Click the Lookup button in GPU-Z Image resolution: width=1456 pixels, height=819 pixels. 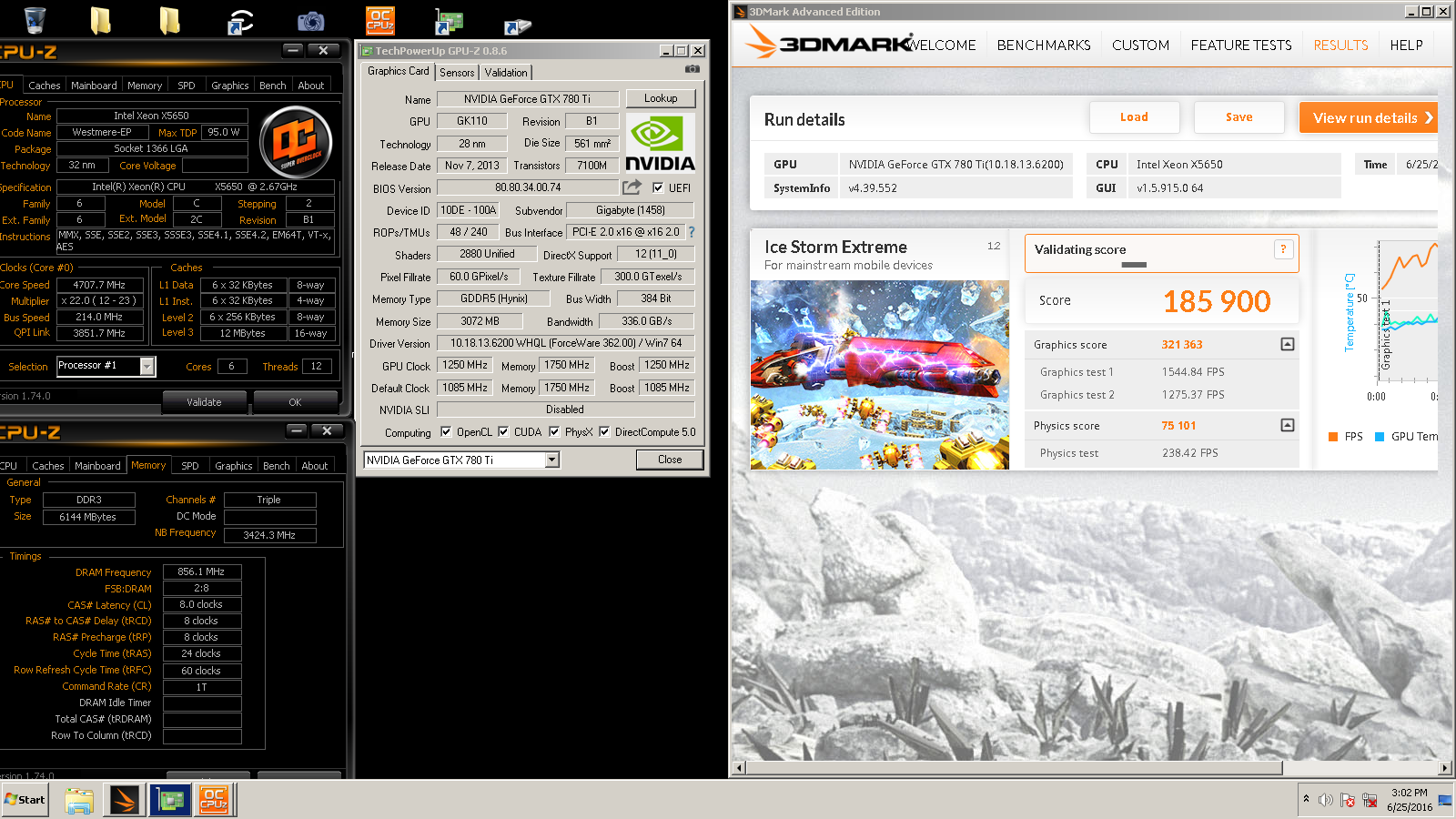(661, 98)
